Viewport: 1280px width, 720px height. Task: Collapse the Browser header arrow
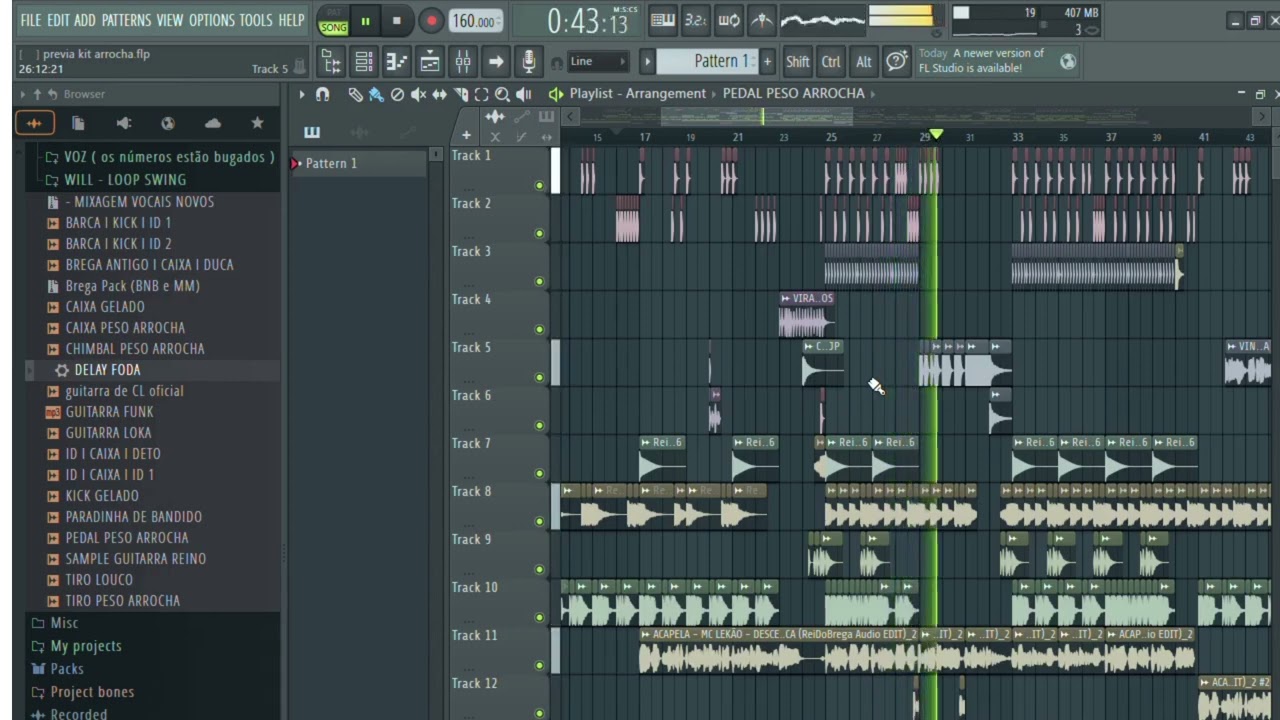click(x=22, y=94)
